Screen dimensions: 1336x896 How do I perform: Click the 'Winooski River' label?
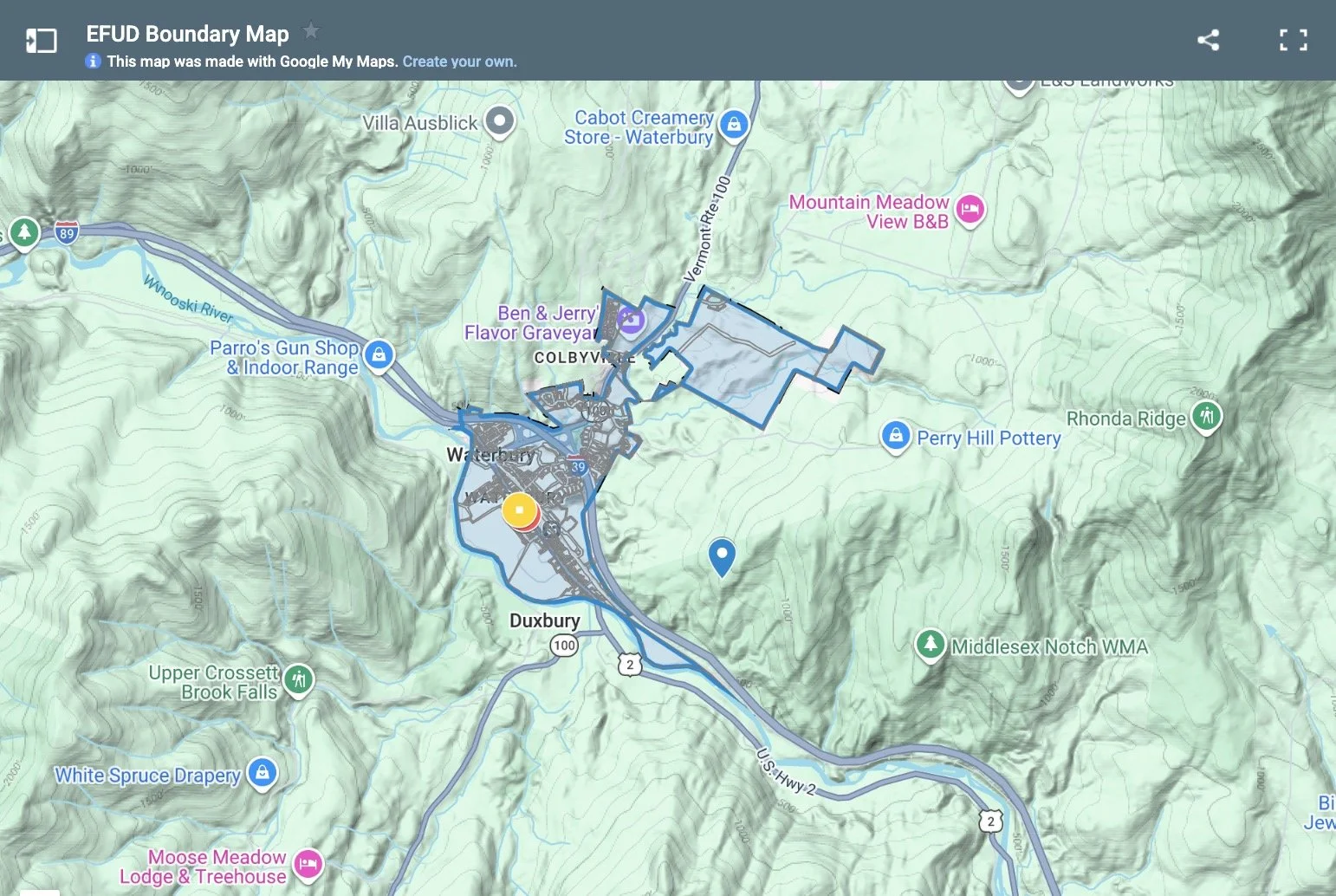pyautogui.click(x=188, y=299)
